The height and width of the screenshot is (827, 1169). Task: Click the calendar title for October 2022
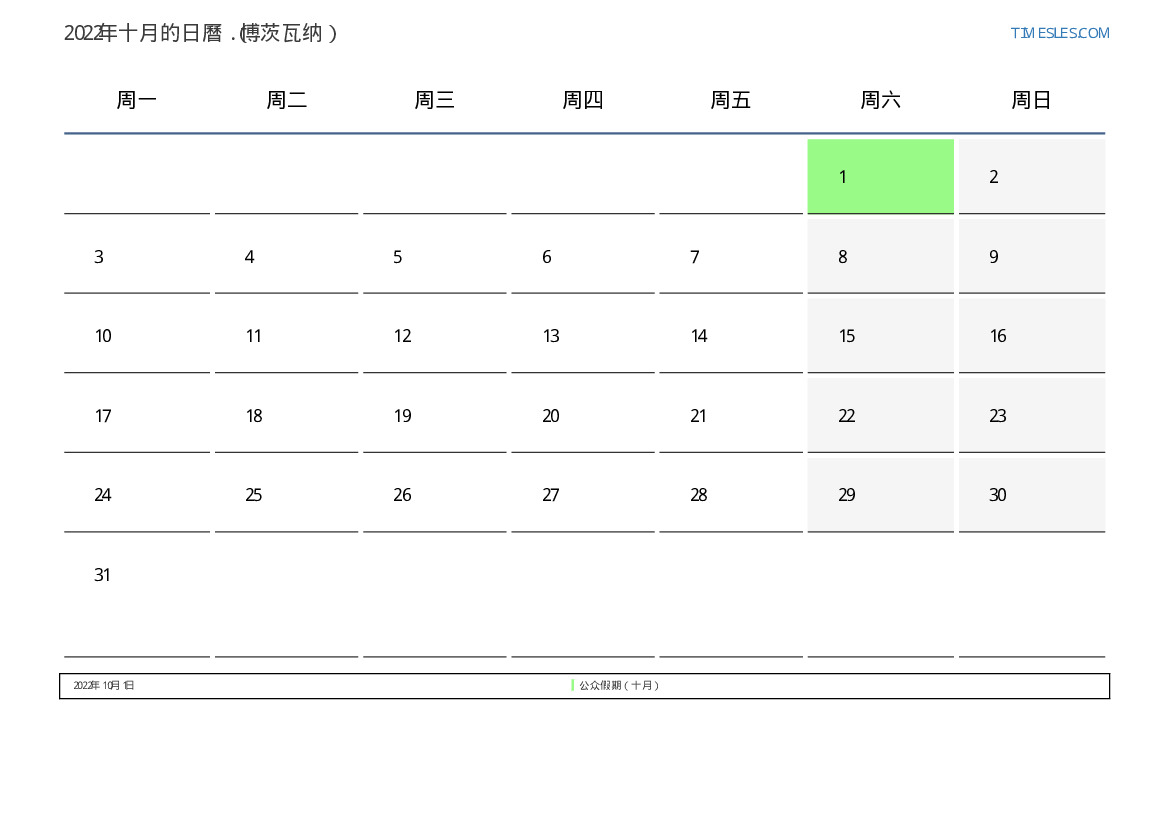pos(201,33)
